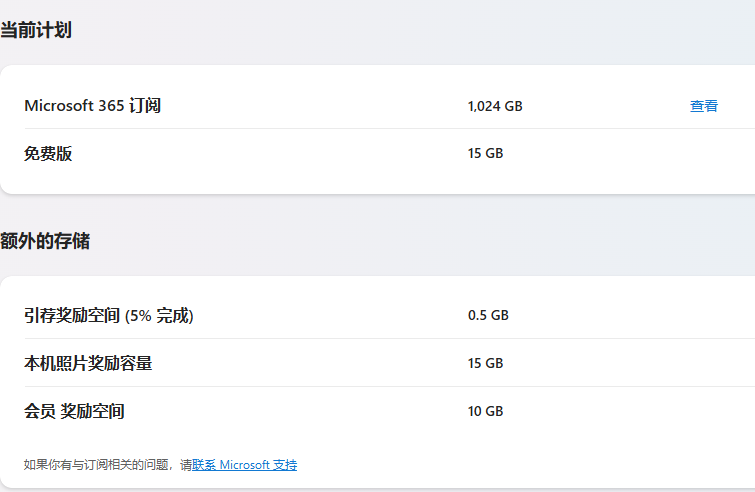Click the 1,024 GB storage value

click(x=495, y=106)
